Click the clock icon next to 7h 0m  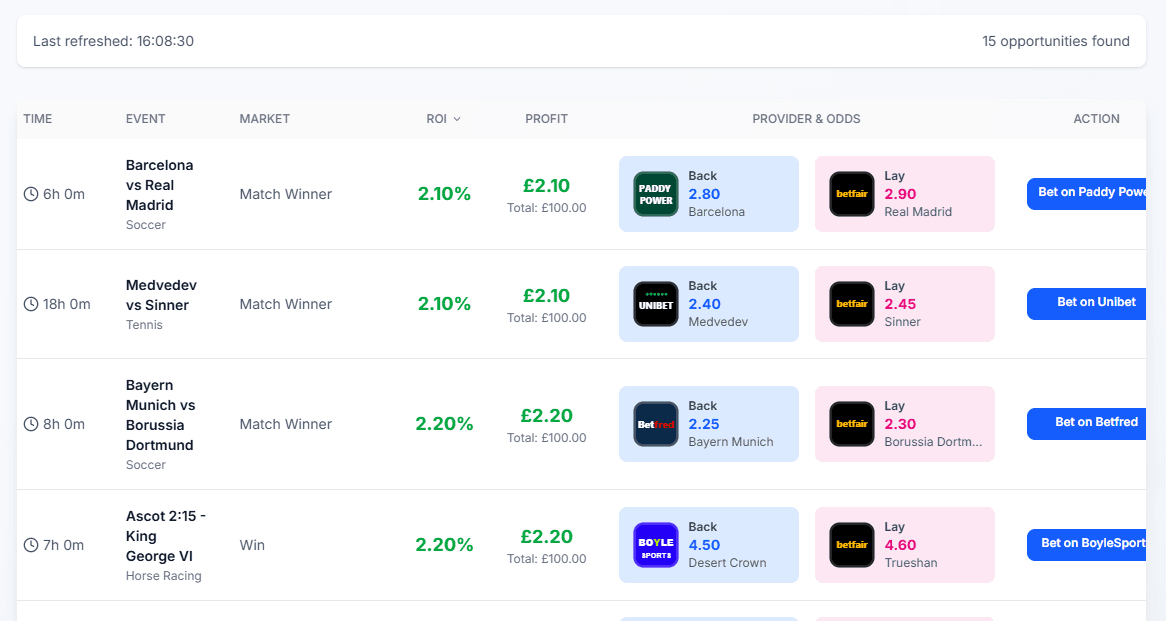[x=30, y=544]
